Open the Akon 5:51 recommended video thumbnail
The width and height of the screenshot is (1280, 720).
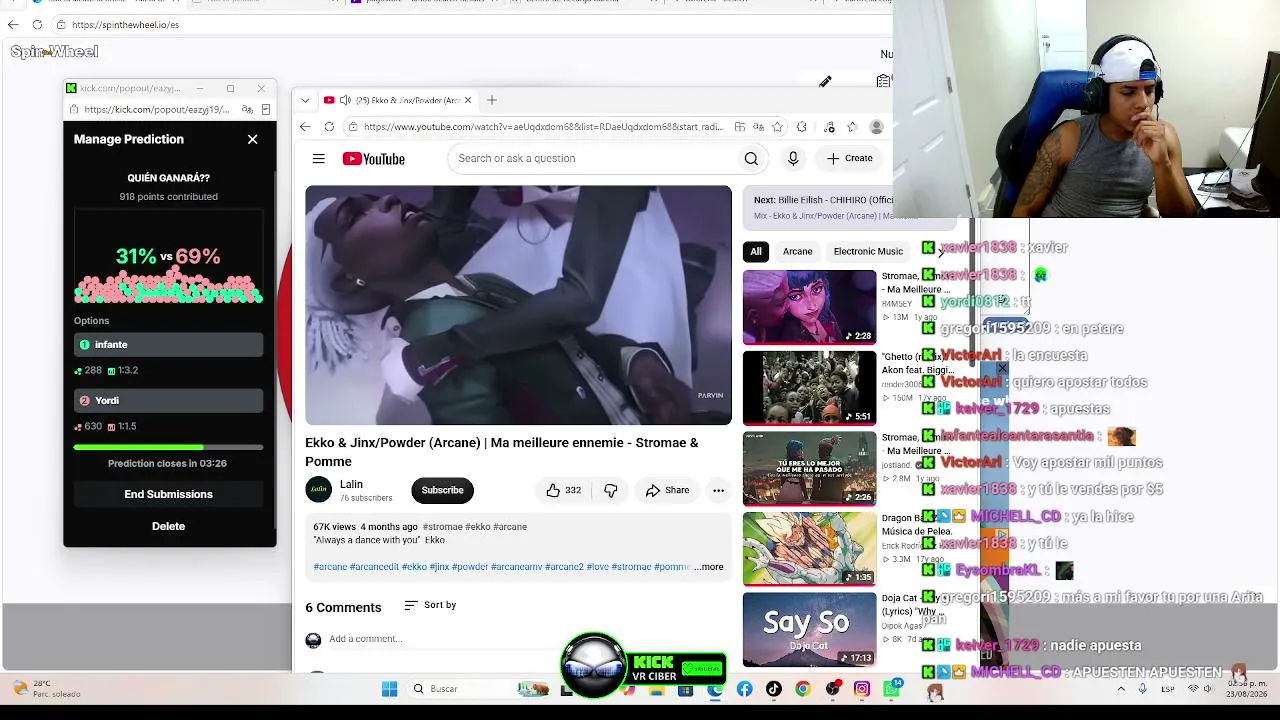pos(809,388)
